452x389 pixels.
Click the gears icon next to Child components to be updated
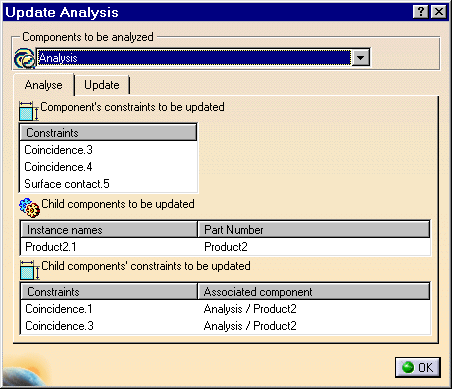(29, 208)
